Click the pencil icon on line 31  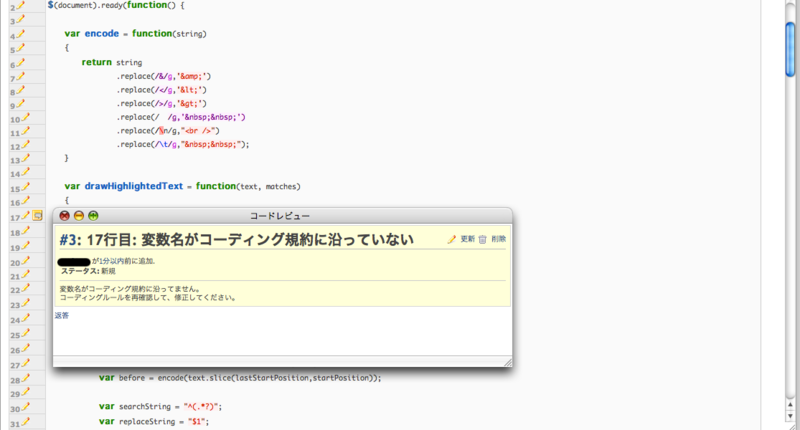[x=25, y=422]
